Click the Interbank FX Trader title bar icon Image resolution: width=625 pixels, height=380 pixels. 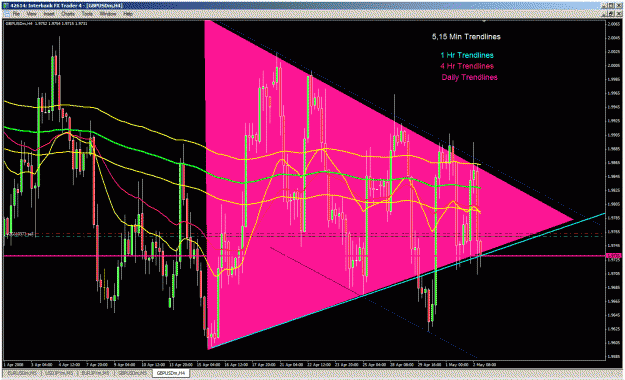[x=6, y=6]
